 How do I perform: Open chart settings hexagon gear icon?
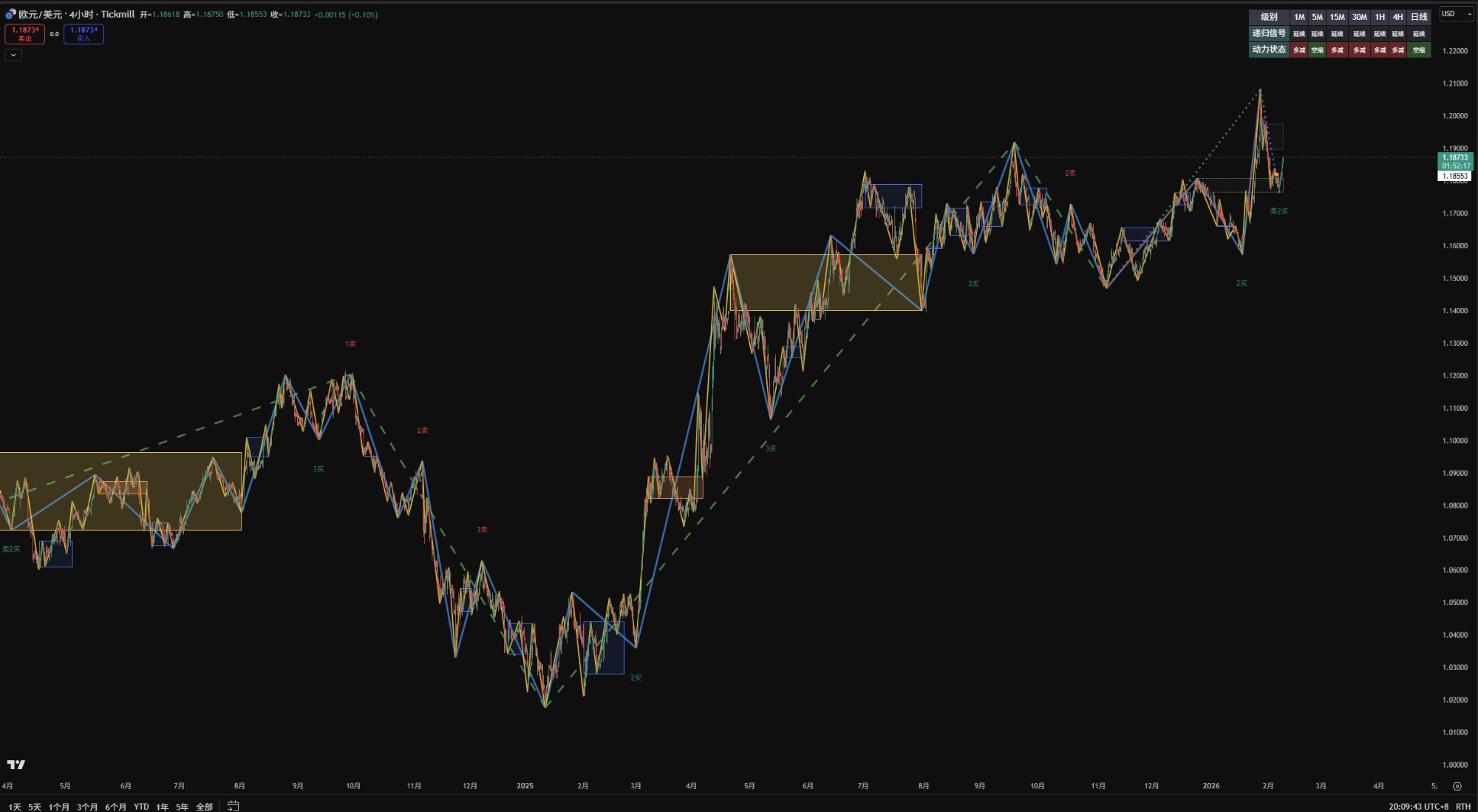(1457, 786)
